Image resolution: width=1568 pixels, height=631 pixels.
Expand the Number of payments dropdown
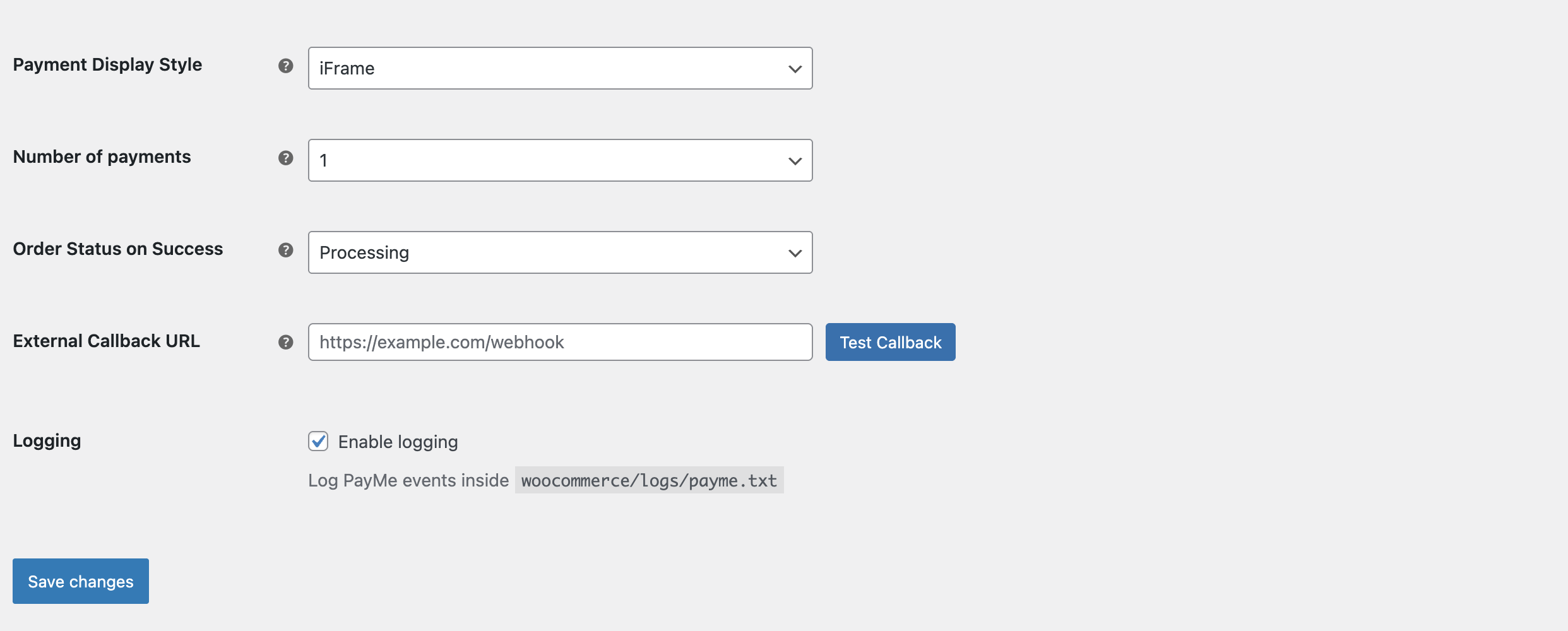click(559, 160)
